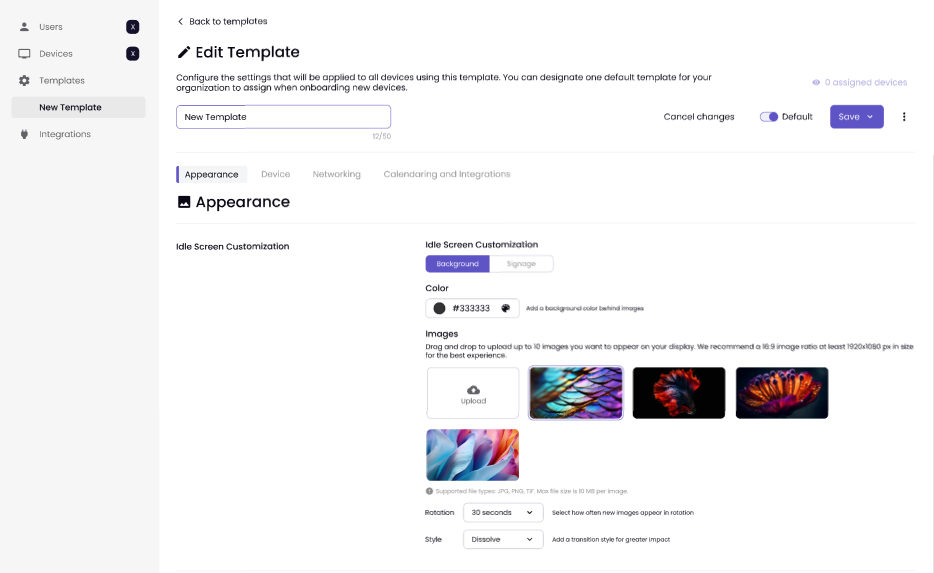Click the eye icon beside assigned devices
Viewport: 934px width, 573px height.
coord(816,82)
